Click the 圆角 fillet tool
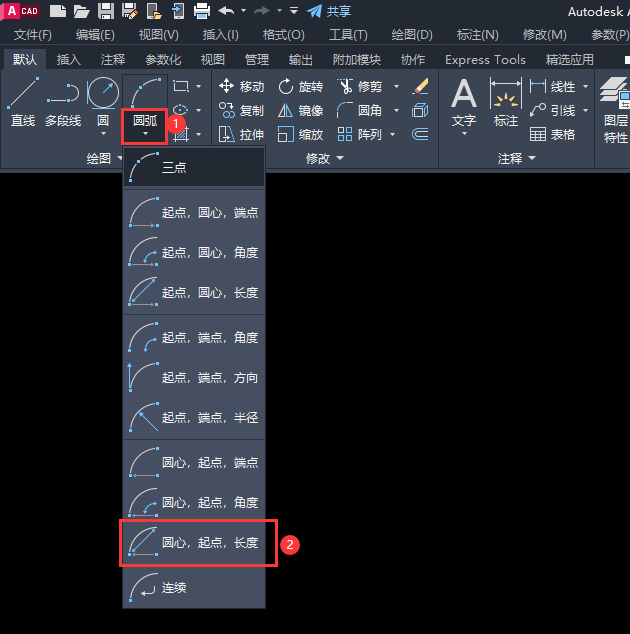 click(x=359, y=110)
